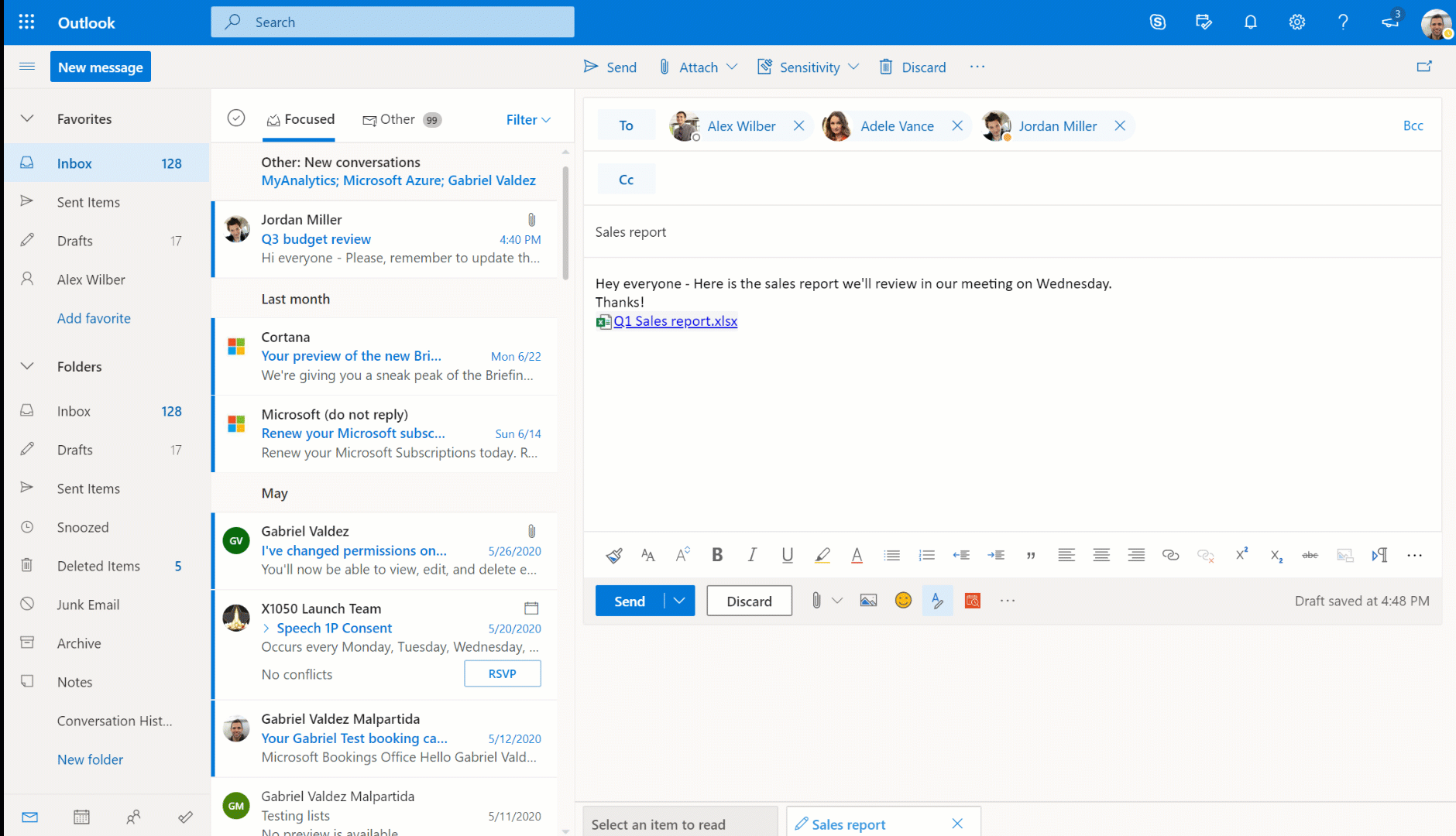Toggle bulleted list formatting

891,555
